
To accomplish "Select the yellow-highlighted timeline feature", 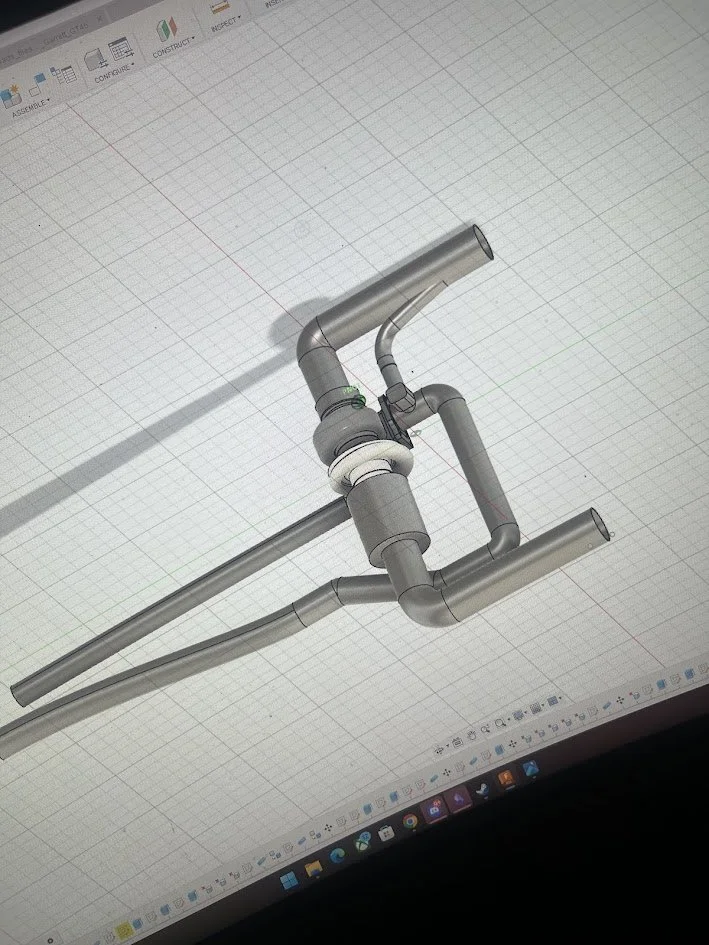I will (123, 929).
